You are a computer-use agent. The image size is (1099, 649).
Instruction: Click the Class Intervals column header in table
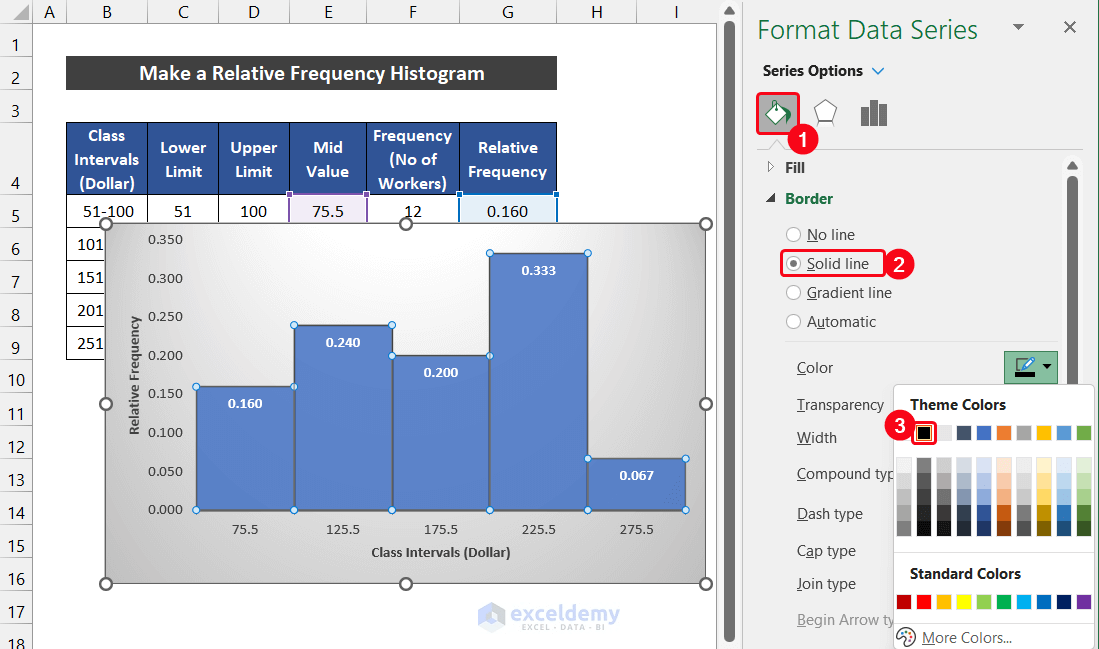(x=106, y=158)
